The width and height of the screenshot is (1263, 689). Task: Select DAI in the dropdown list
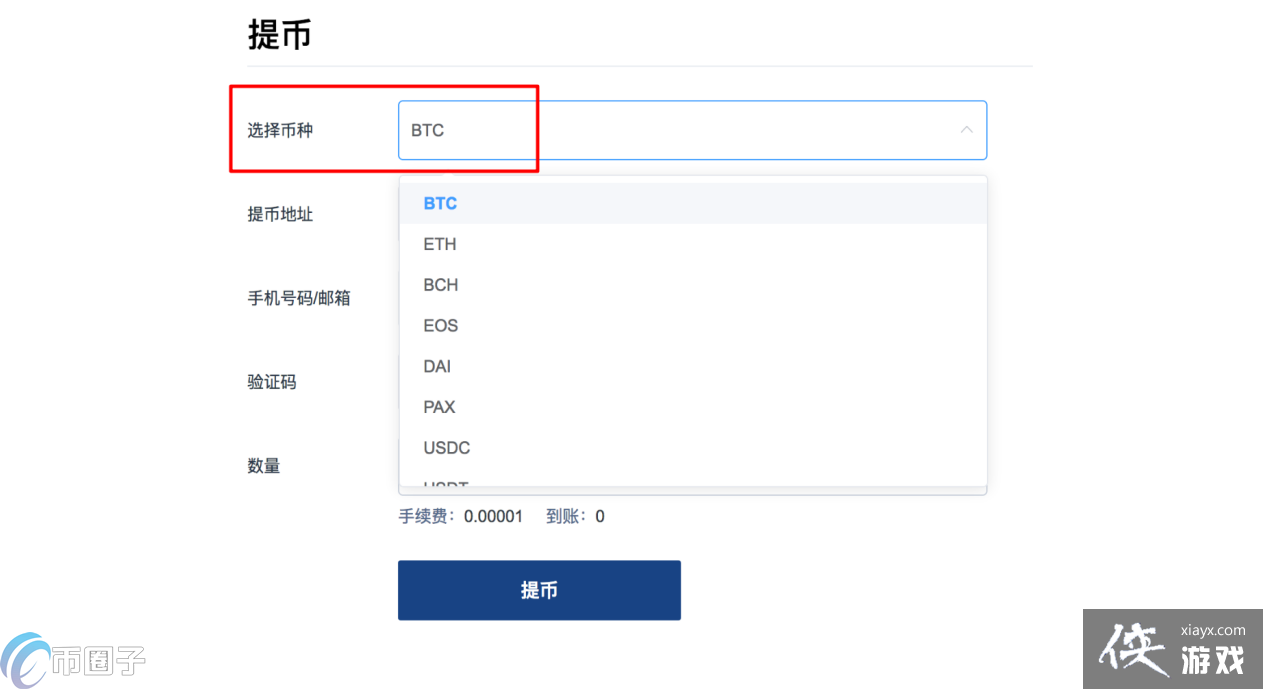pos(436,366)
